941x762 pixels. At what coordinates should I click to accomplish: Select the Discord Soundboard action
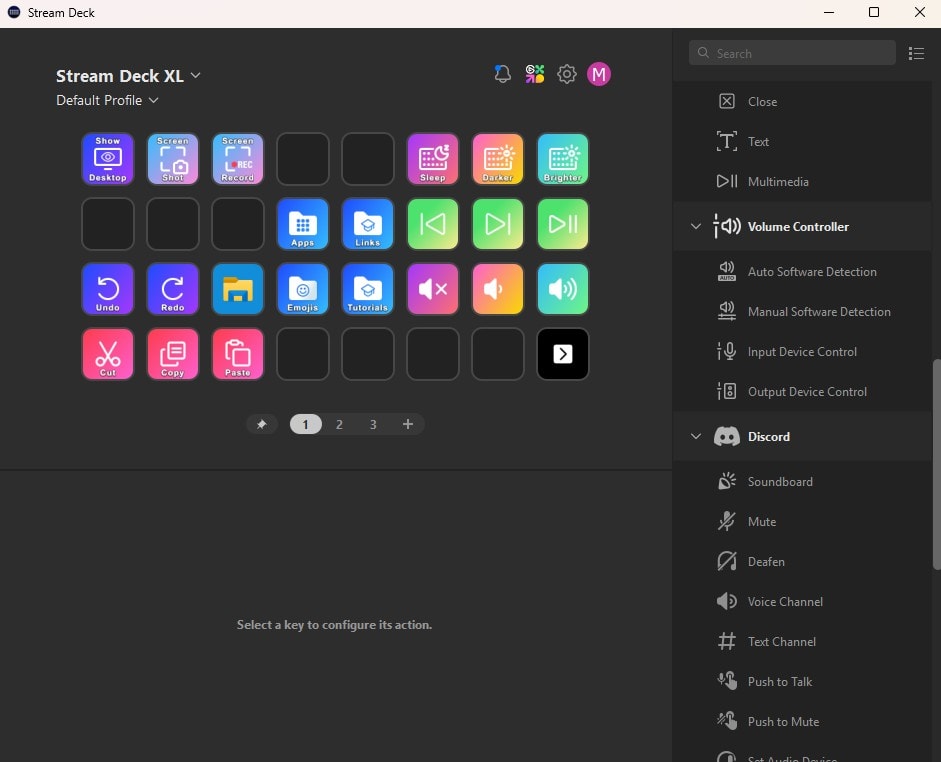click(803, 482)
